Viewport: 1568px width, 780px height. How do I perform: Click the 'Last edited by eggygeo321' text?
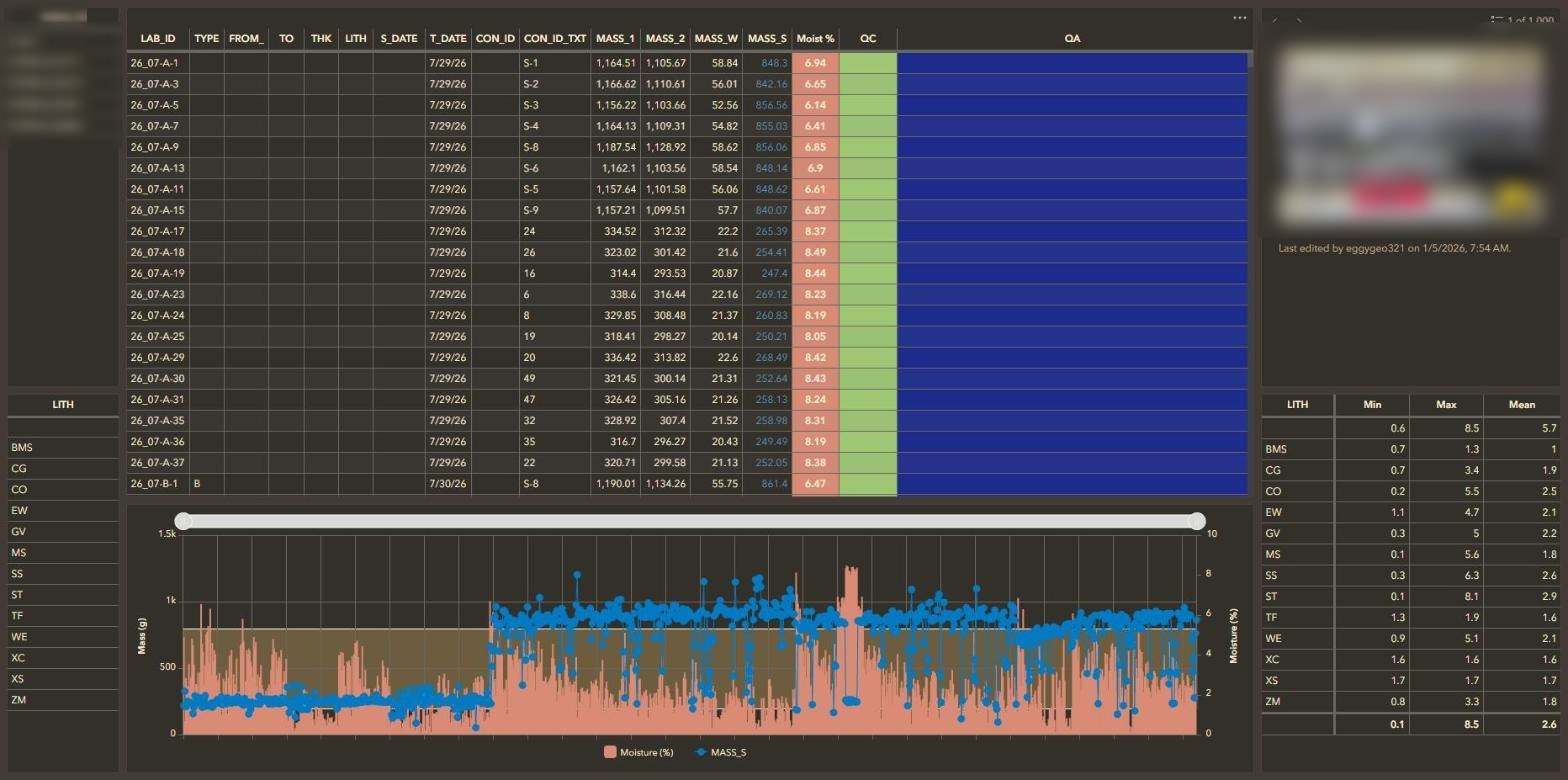1394,248
